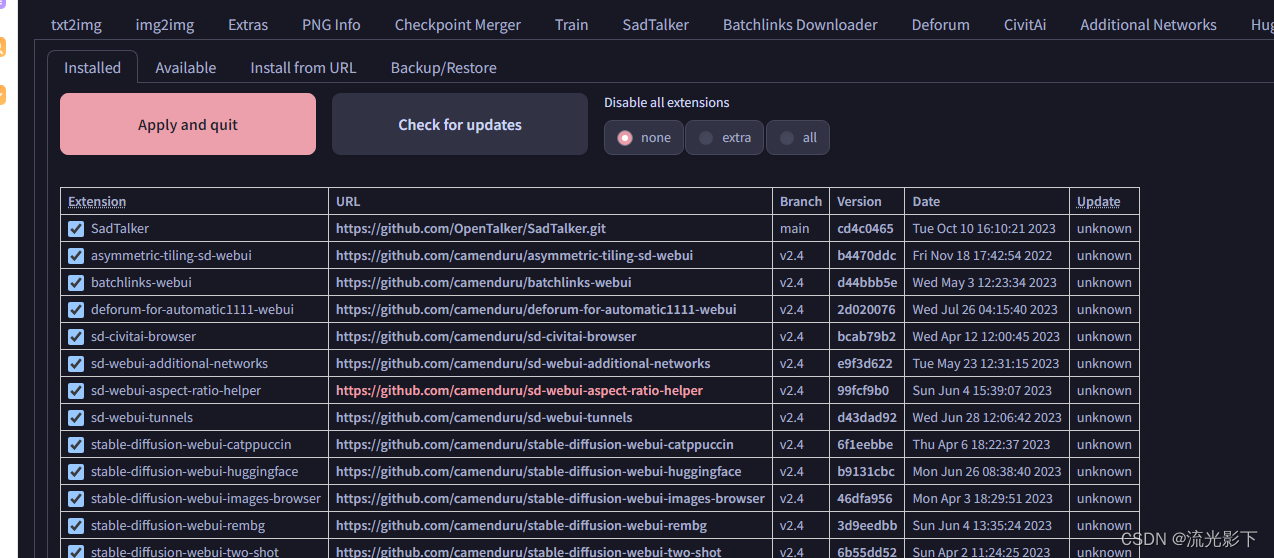Open the Checkpoint Merger tab

pos(458,25)
